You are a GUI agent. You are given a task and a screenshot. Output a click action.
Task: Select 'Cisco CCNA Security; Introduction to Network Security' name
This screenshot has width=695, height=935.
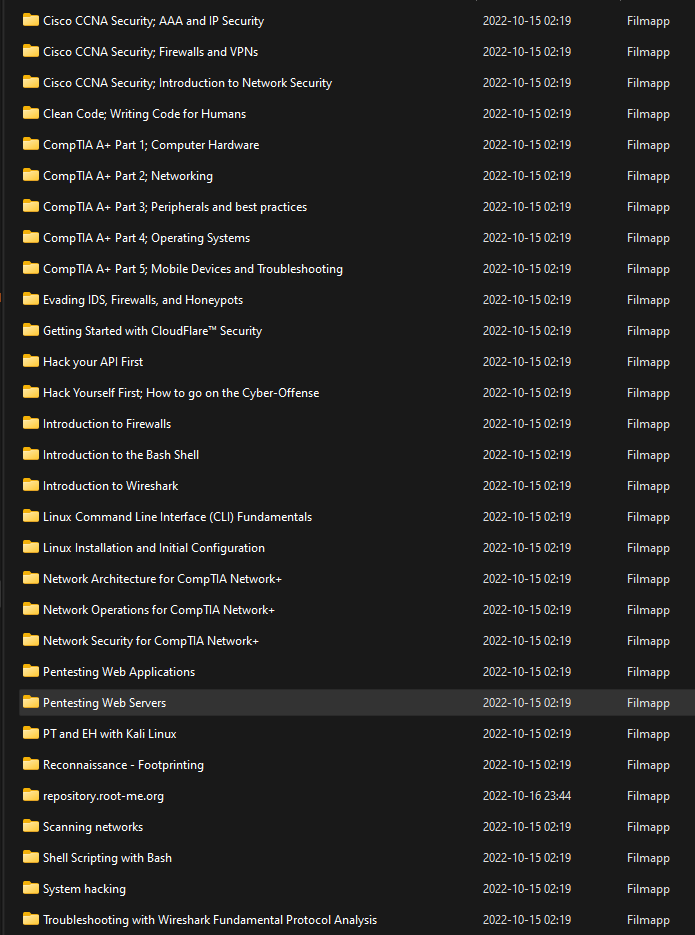[187, 83]
